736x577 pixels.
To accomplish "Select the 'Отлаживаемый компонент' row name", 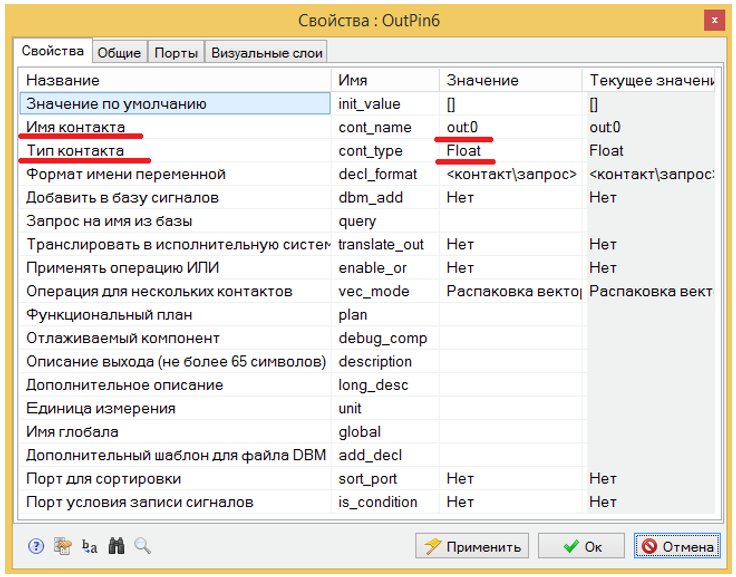I will pos(175,339).
